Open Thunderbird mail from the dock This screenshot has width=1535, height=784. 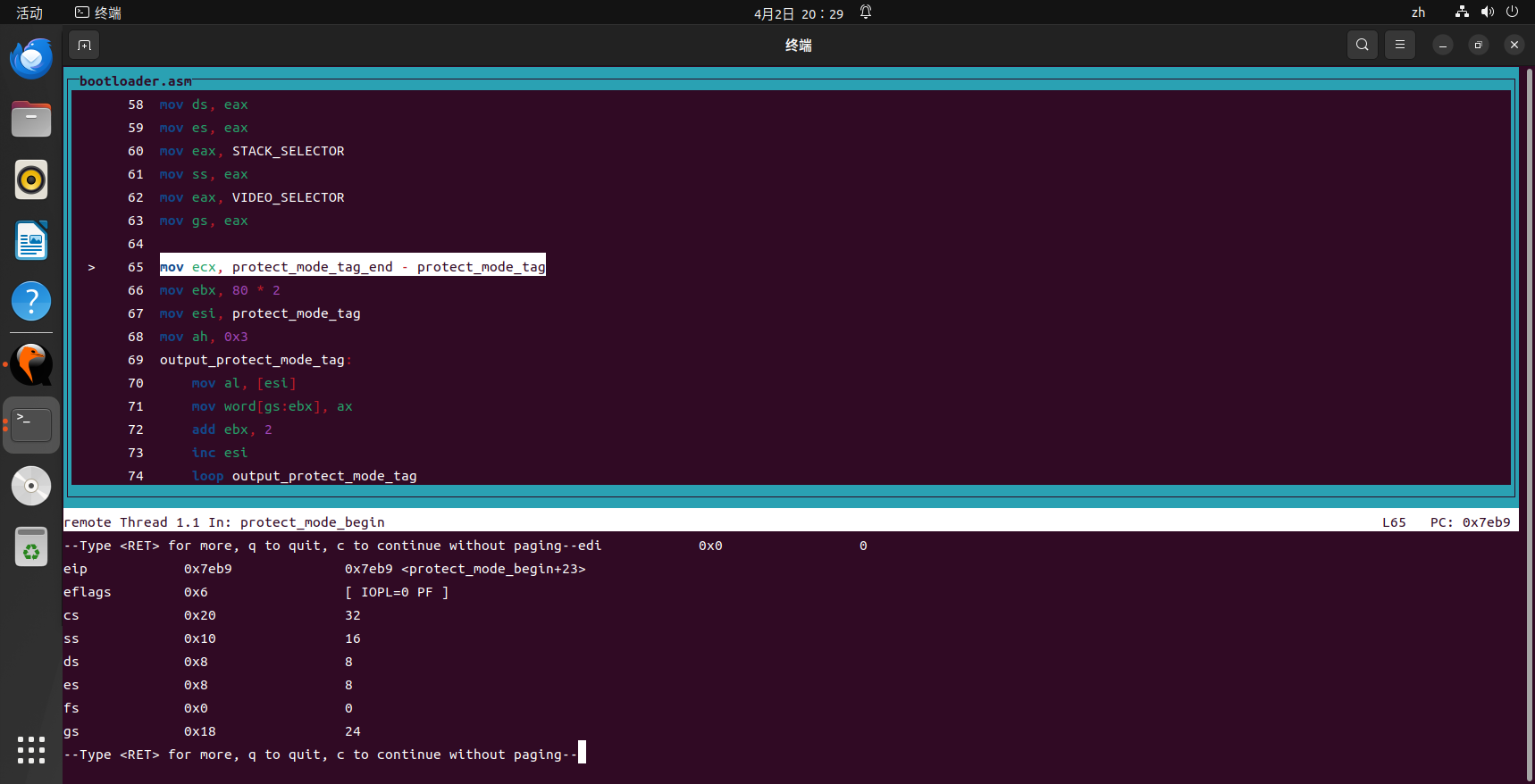pos(31,59)
